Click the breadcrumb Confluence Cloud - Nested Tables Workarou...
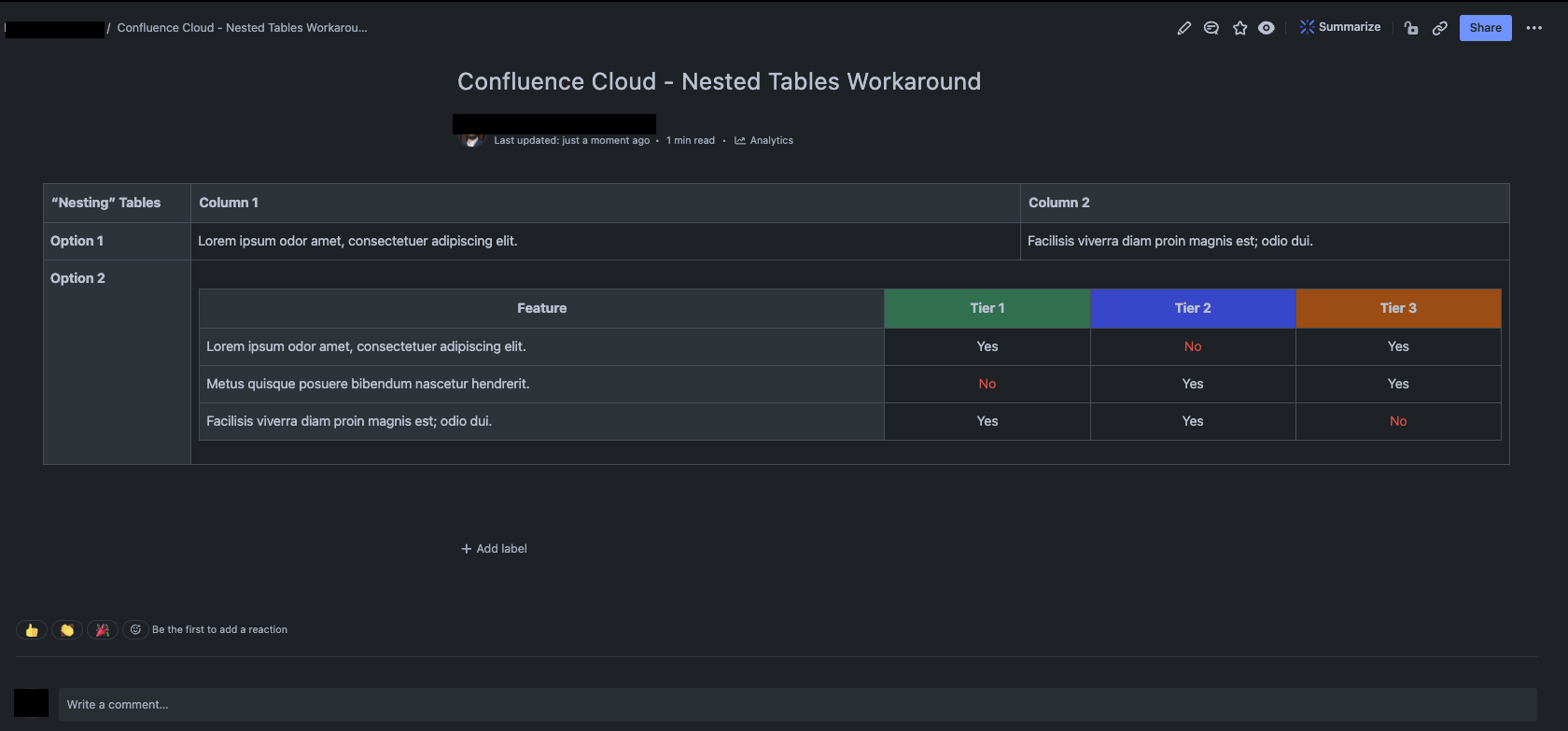Image resolution: width=1568 pixels, height=731 pixels. click(x=242, y=28)
